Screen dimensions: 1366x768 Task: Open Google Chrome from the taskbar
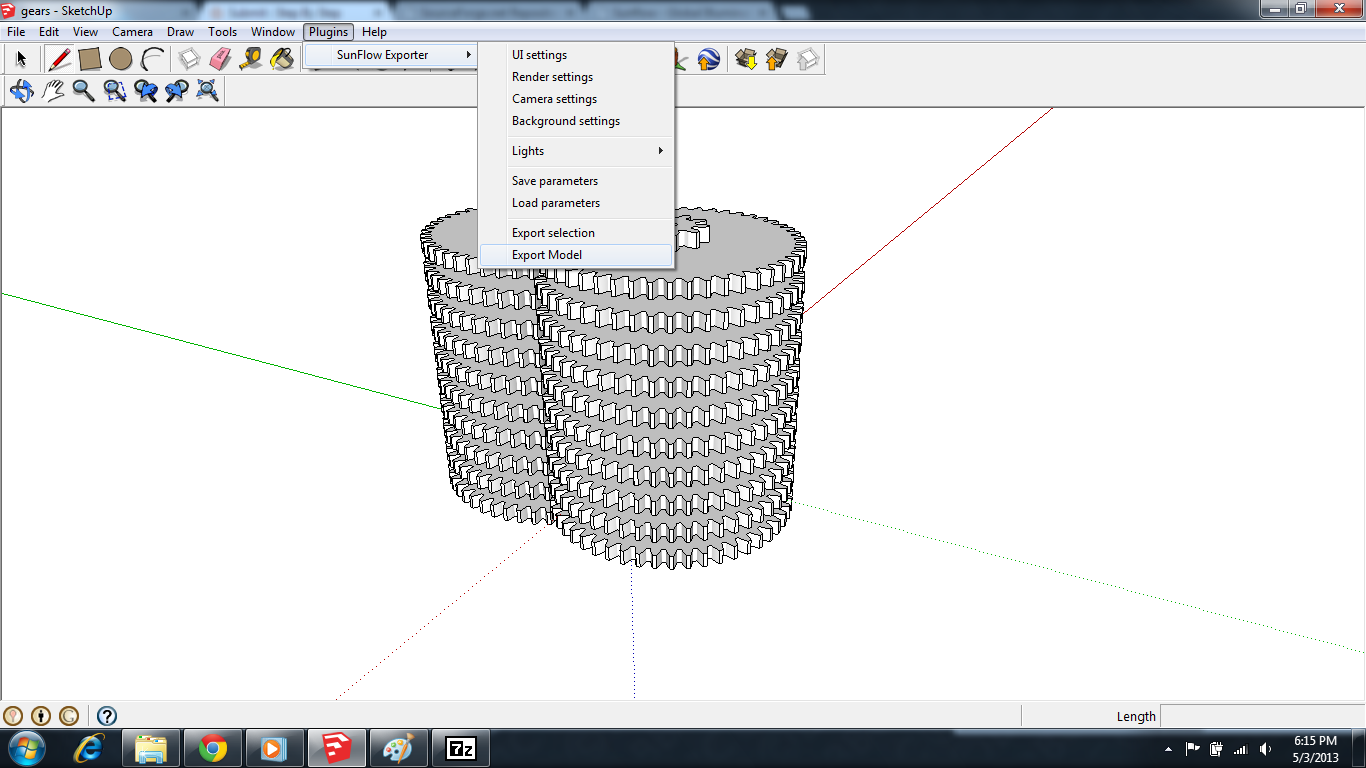pyautogui.click(x=213, y=748)
